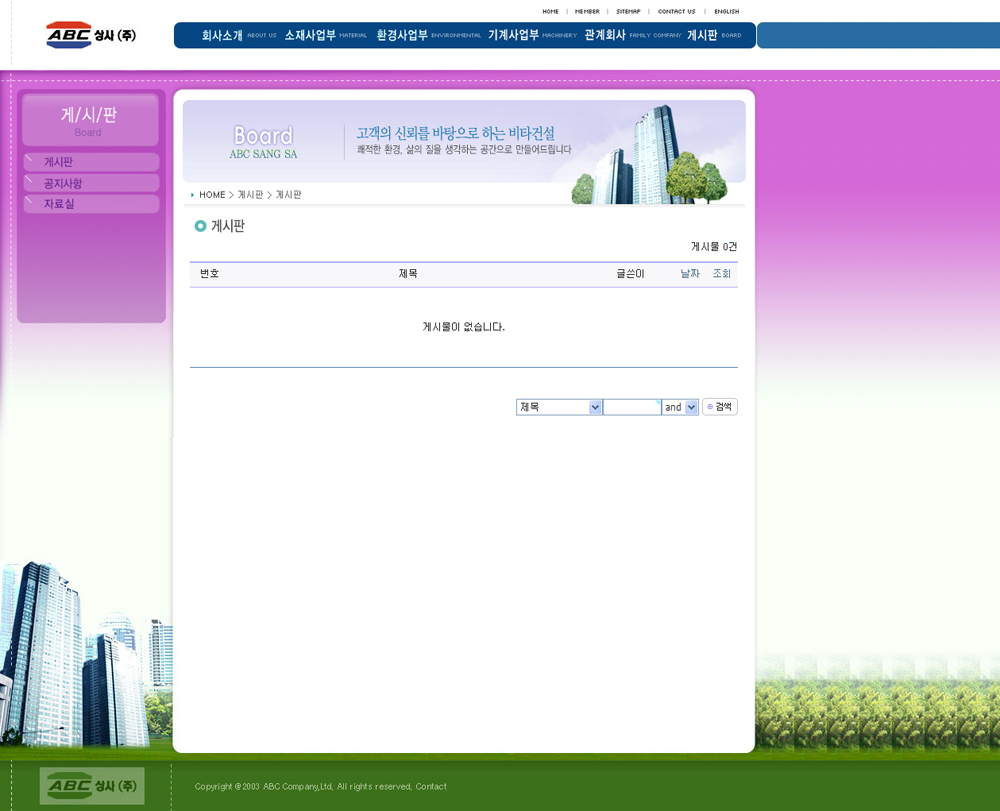The image size is (1000, 811).
Task: Click the 검색 search button
Action: coord(719,407)
